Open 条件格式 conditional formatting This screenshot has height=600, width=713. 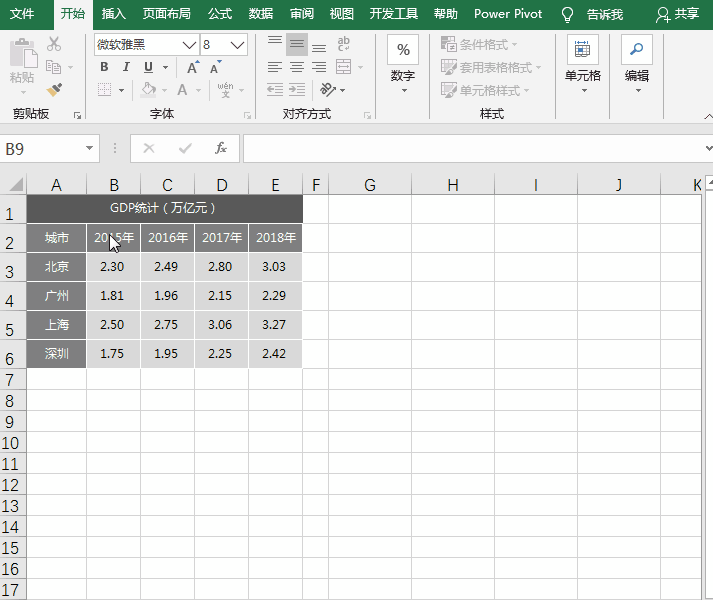coord(479,44)
